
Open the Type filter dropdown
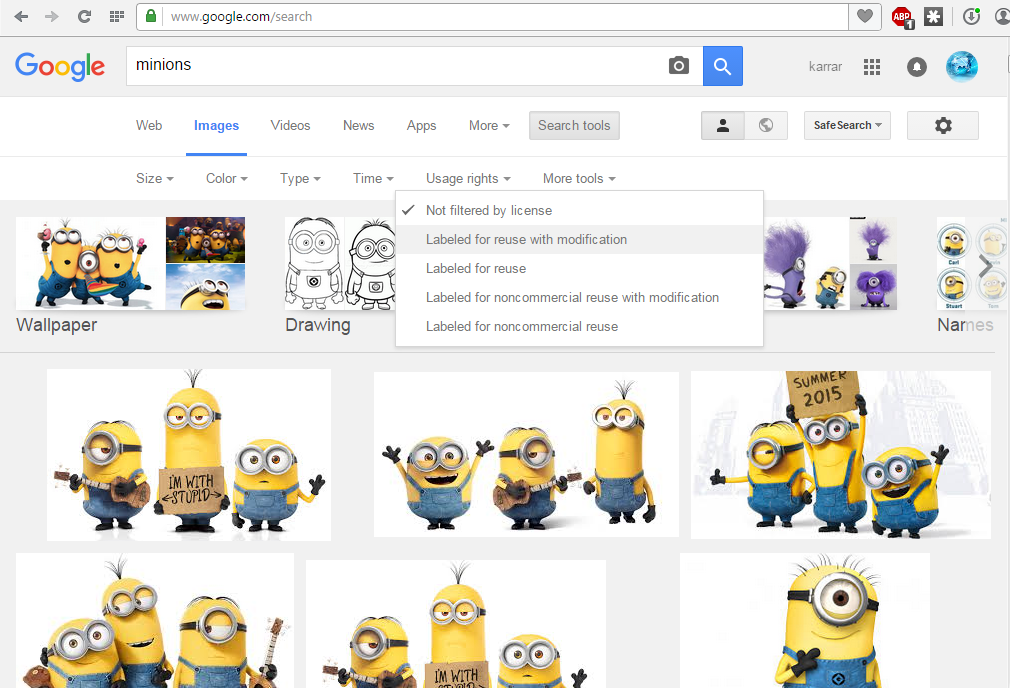(300, 178)
